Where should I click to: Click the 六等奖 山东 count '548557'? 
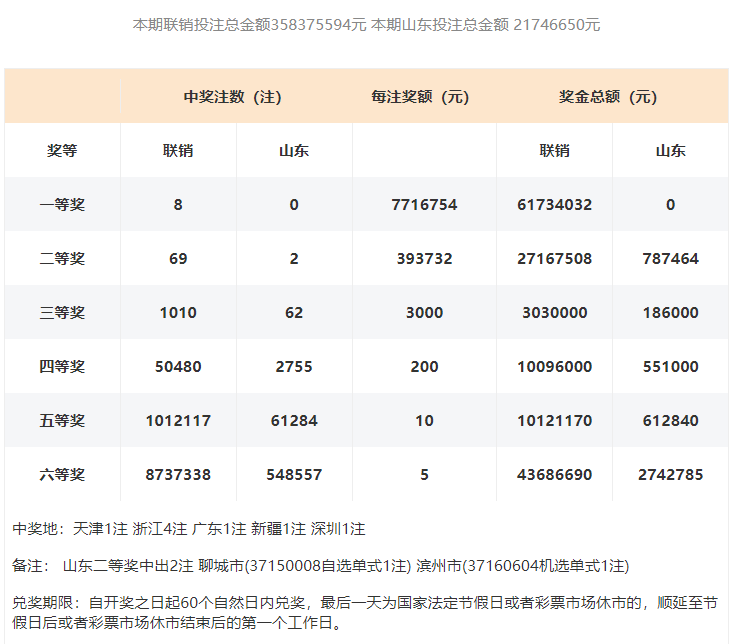coord(294,474)
